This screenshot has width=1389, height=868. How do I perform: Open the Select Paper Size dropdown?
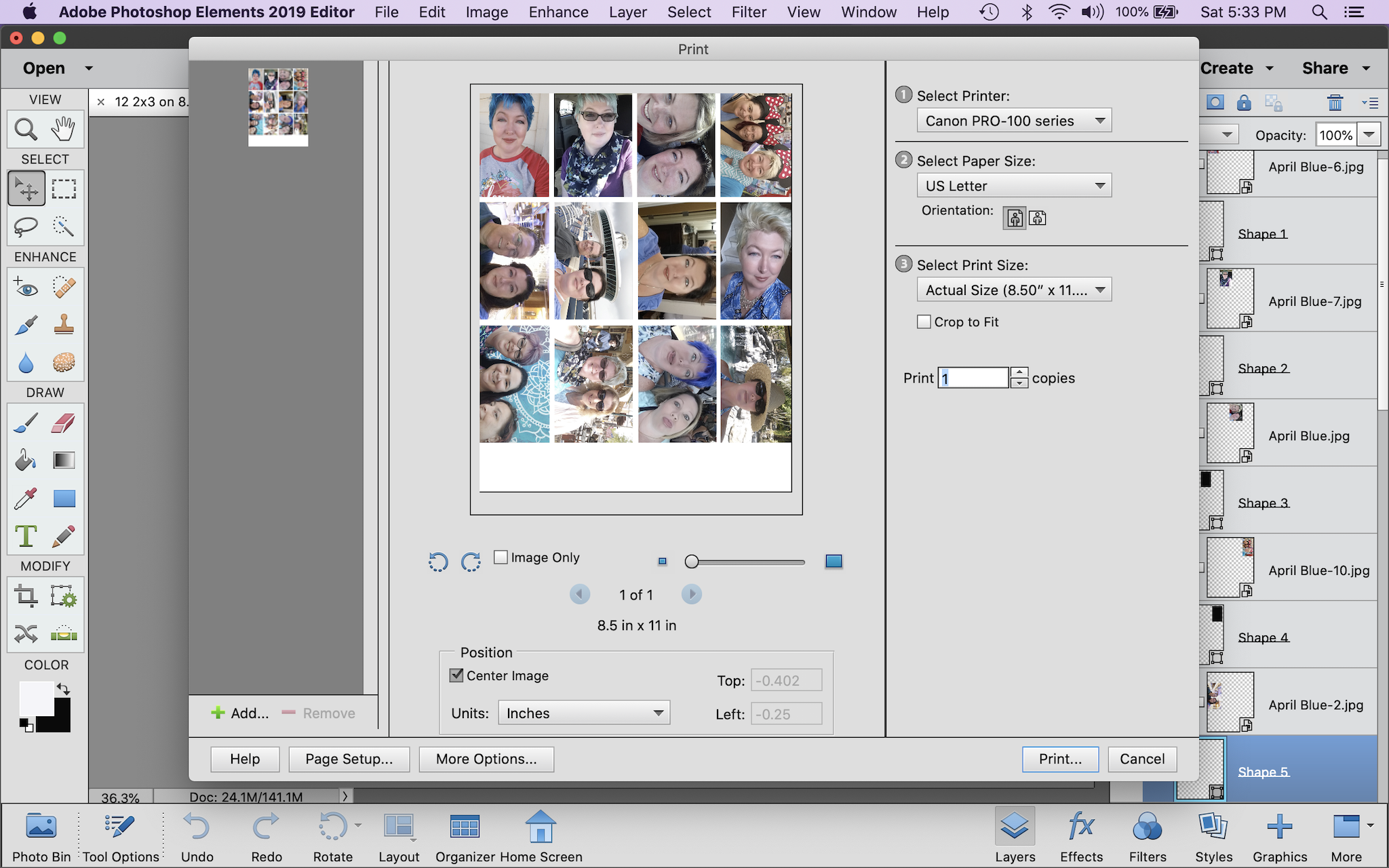pyautogui.click(x=1013, y=185)
